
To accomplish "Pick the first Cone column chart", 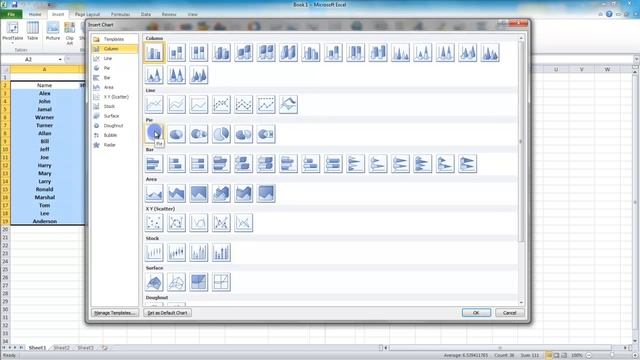I will click(x=400, y=53).
